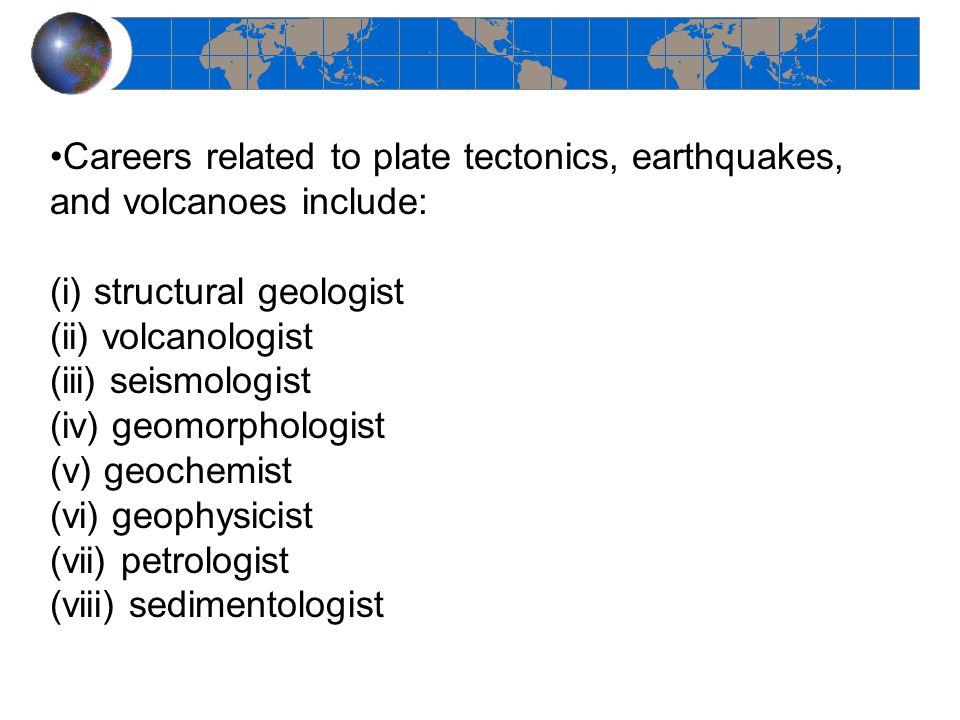Click the word 'seismologist'
960x720 pixels.
210,381
